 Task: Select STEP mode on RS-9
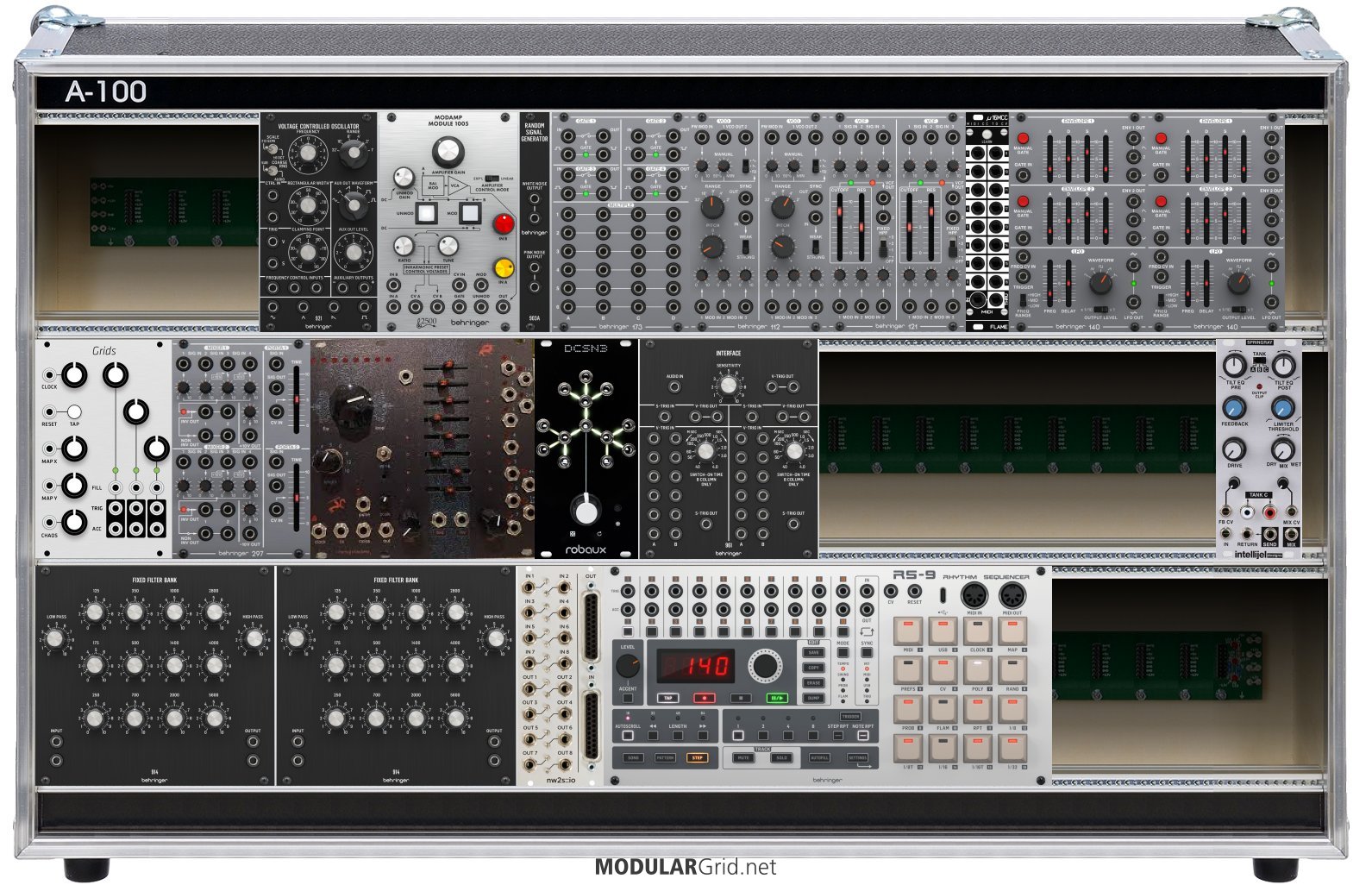(698, 757)
